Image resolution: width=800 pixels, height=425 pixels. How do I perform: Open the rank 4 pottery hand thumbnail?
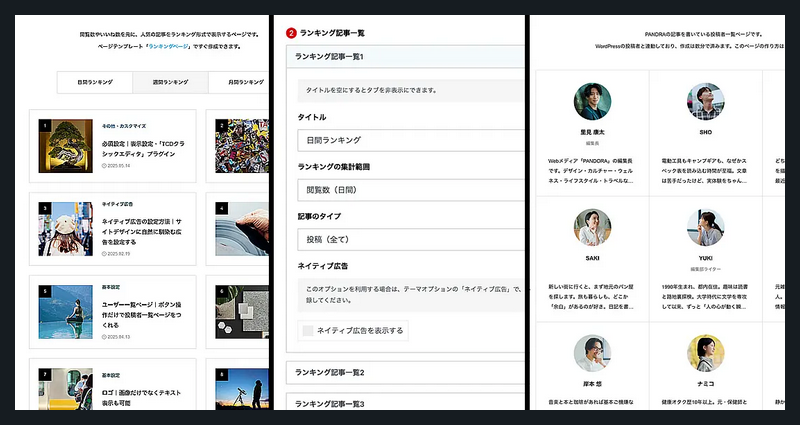point(242,229)
